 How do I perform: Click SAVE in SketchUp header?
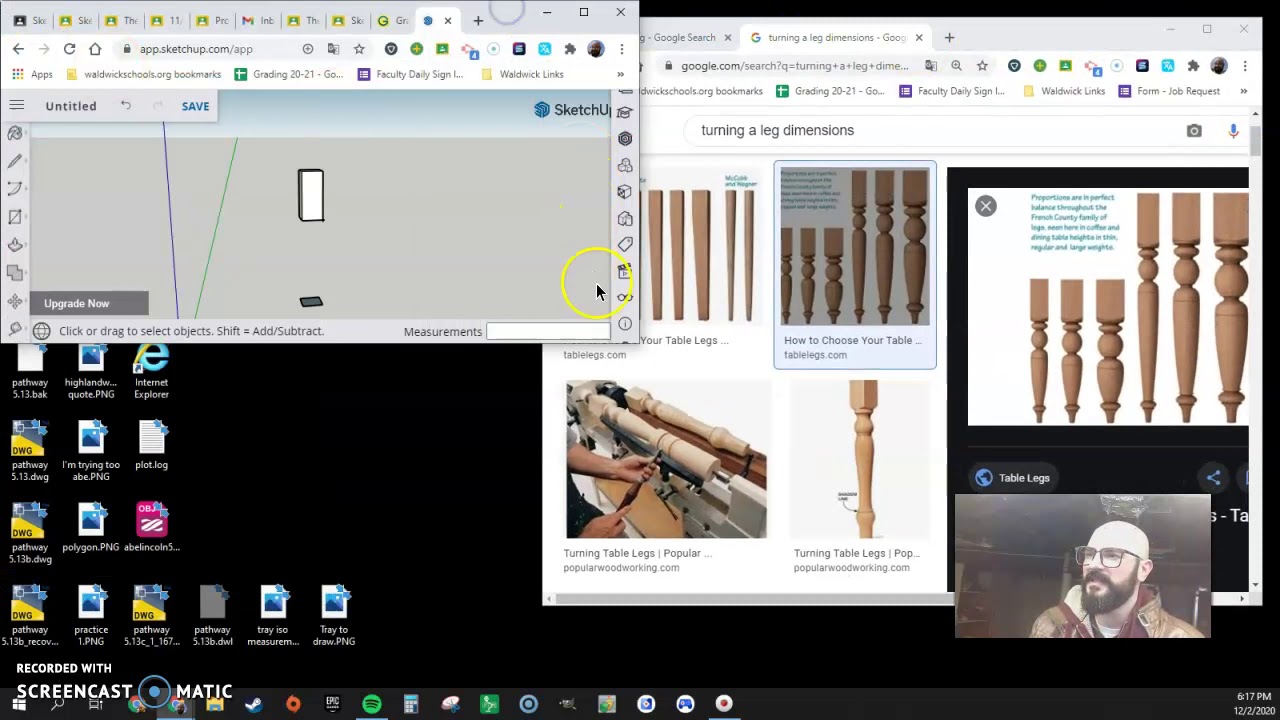pyautogui.click(x=195, y=106)
